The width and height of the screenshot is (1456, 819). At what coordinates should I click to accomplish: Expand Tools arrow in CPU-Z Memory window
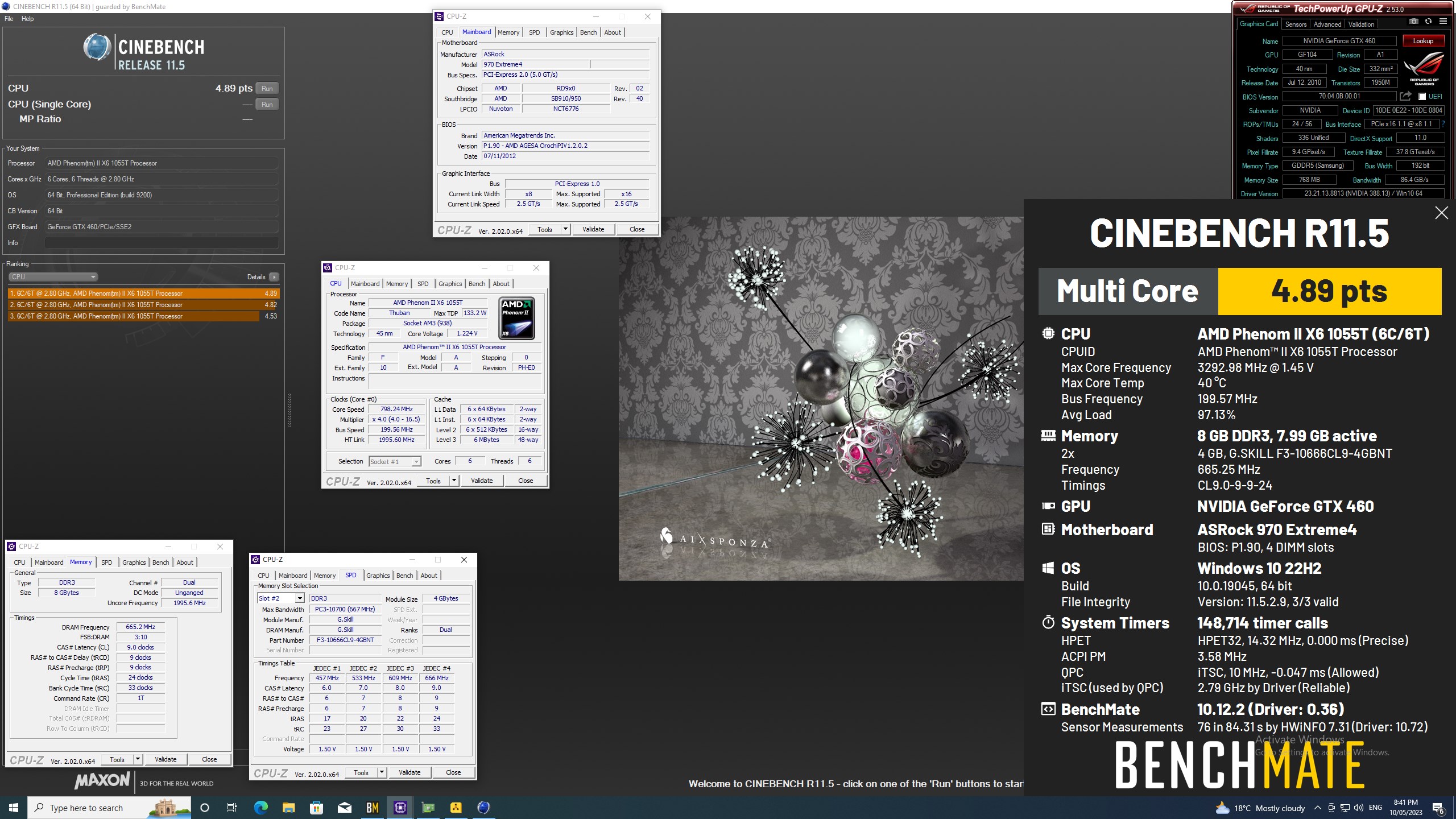[x=137, y=759]
